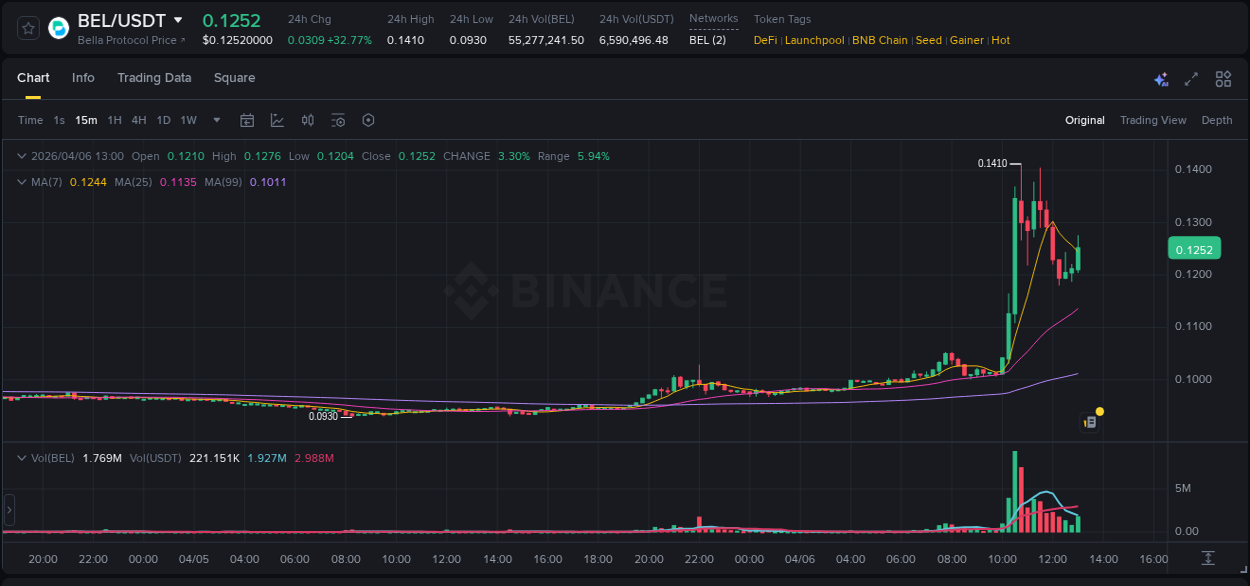
Task: Click the $0.12520000 price text
Action: point(237,40)
